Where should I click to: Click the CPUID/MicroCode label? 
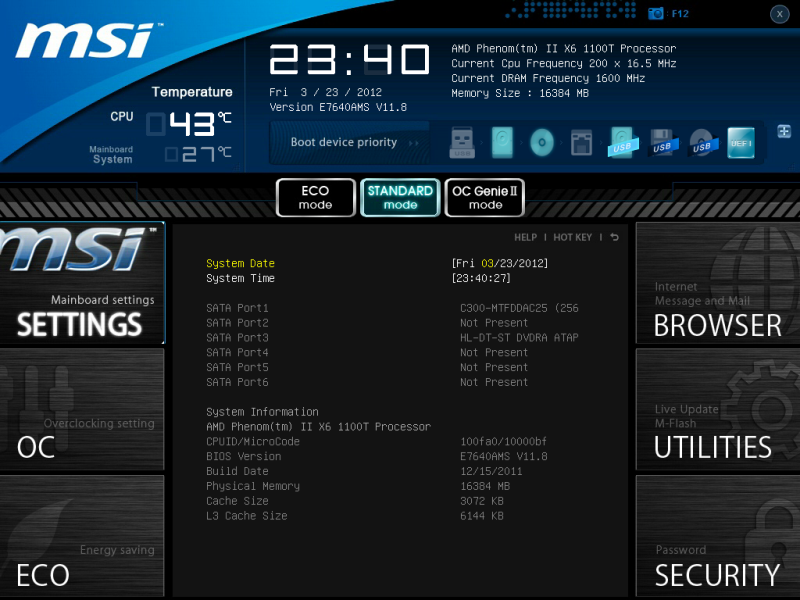(x=253, y=441)
